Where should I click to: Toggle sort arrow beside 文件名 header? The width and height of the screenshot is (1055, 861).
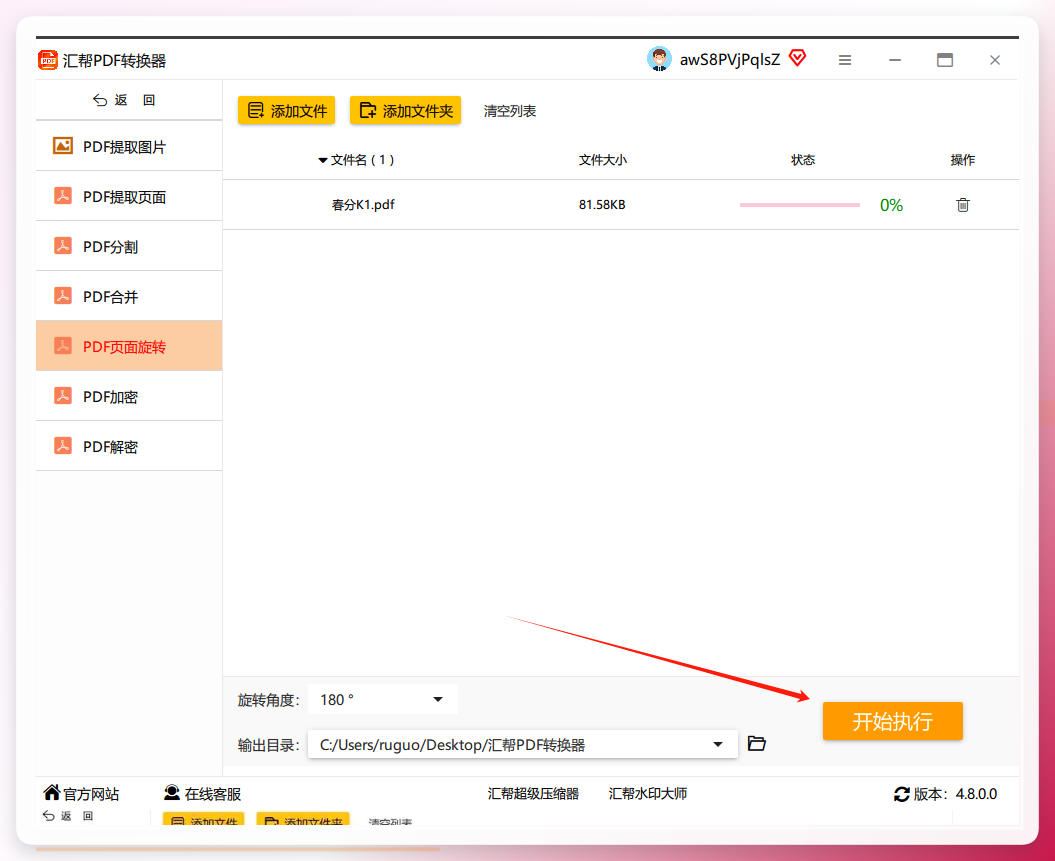tap(323, 160)
